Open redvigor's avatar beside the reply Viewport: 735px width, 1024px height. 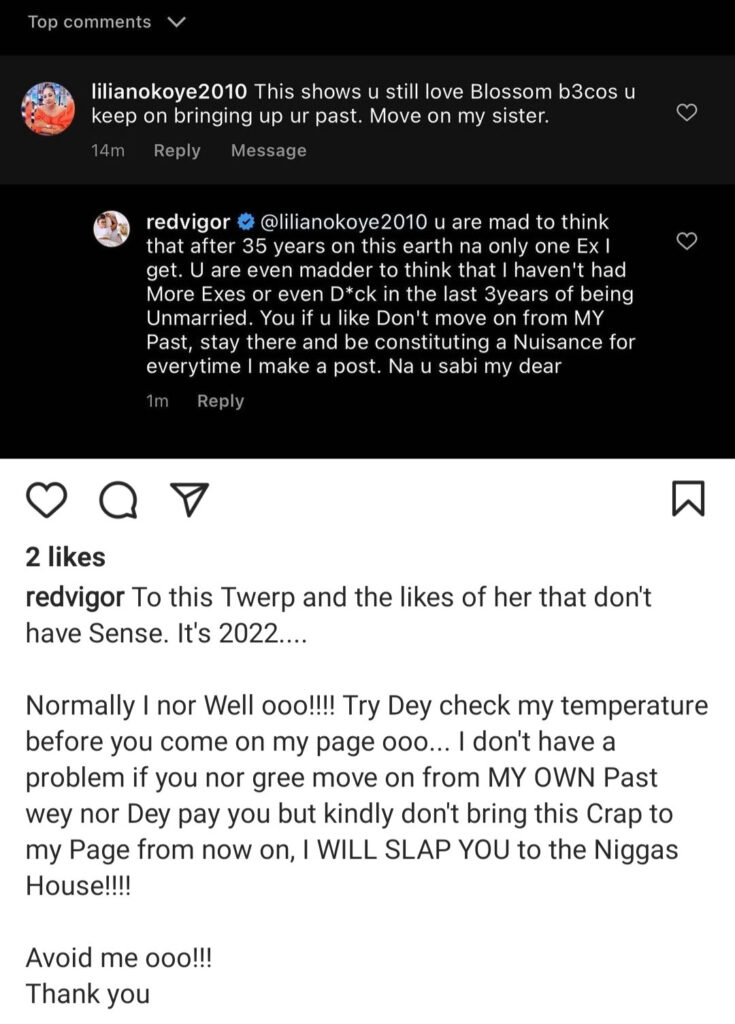[111, 229]
